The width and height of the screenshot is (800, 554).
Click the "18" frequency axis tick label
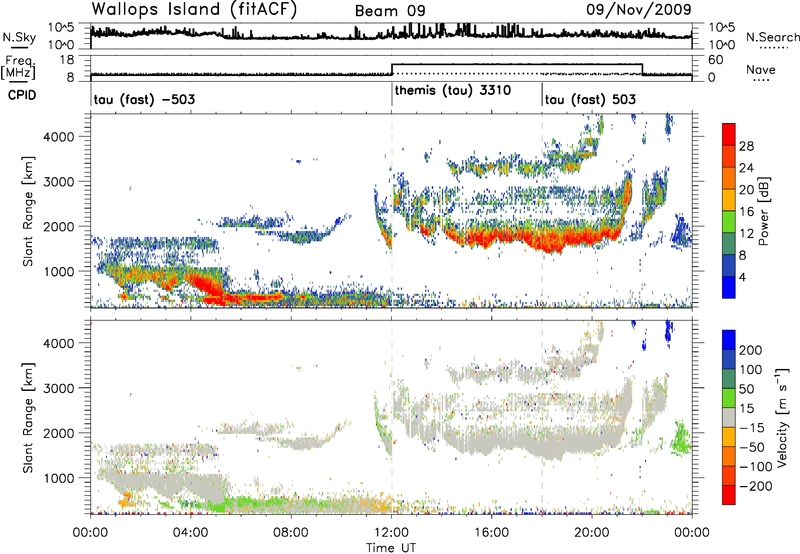[x=66, y=60]
